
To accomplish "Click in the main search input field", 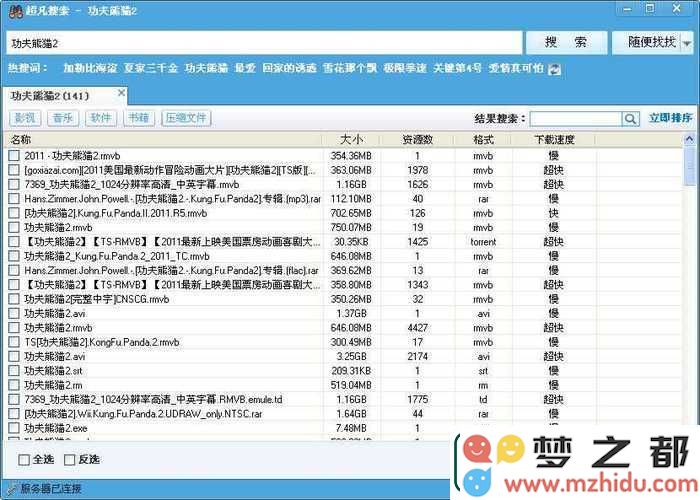I will (264, 43).
